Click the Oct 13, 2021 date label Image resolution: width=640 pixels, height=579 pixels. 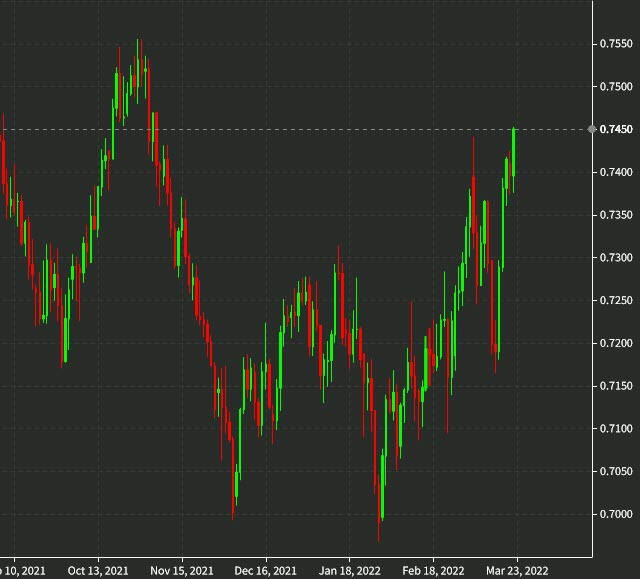pos(98,570)
